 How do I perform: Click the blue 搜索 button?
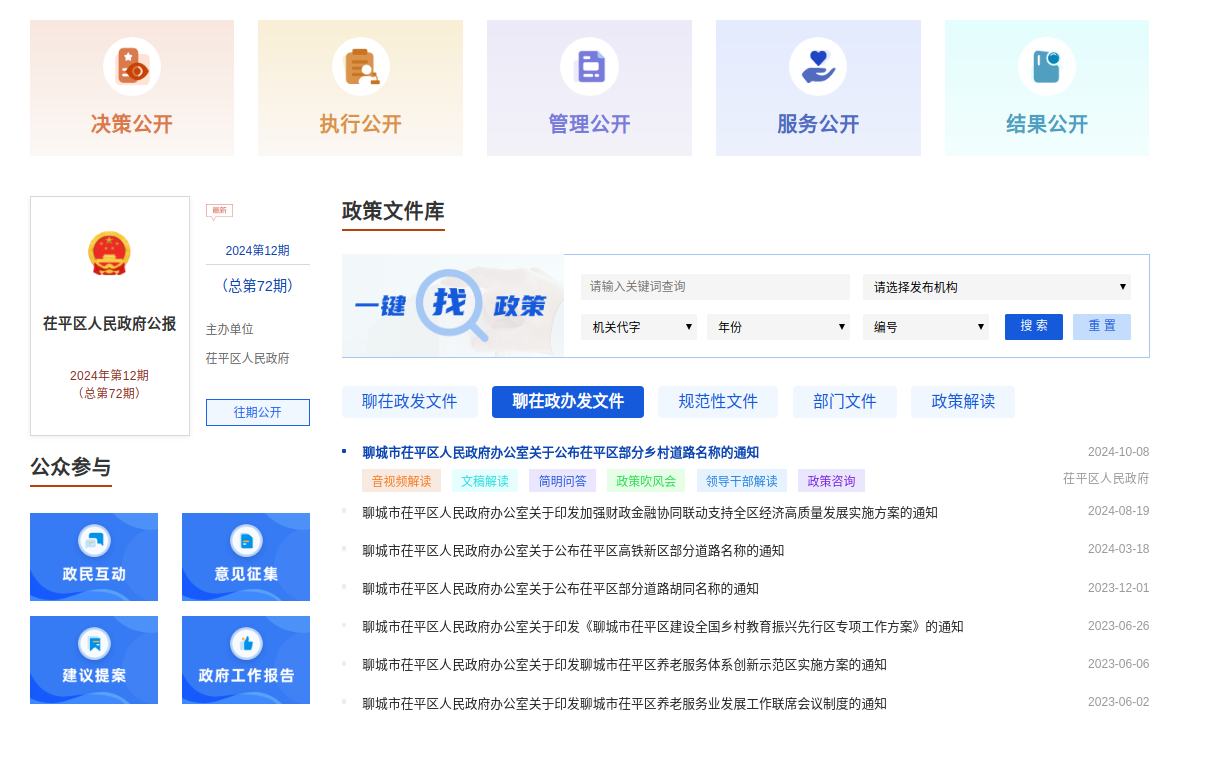(x=1033, y=327)
